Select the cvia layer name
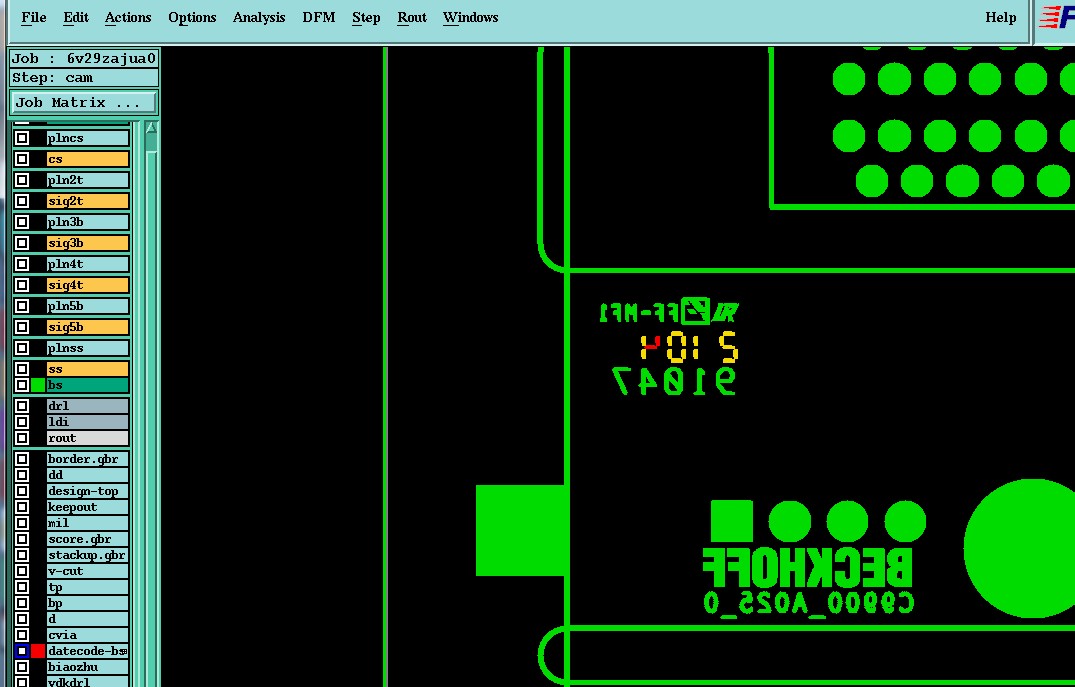The width and height of the screenshot is (1075, 687). [x=88, y=635]
